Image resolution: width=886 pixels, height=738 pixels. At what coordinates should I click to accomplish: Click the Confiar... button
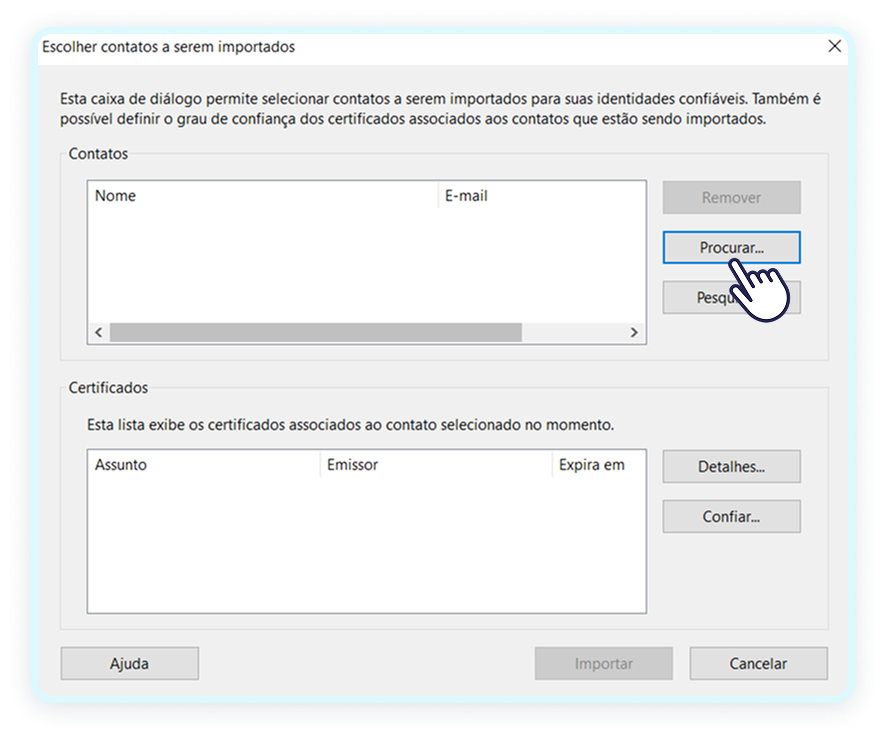(731, 516)
